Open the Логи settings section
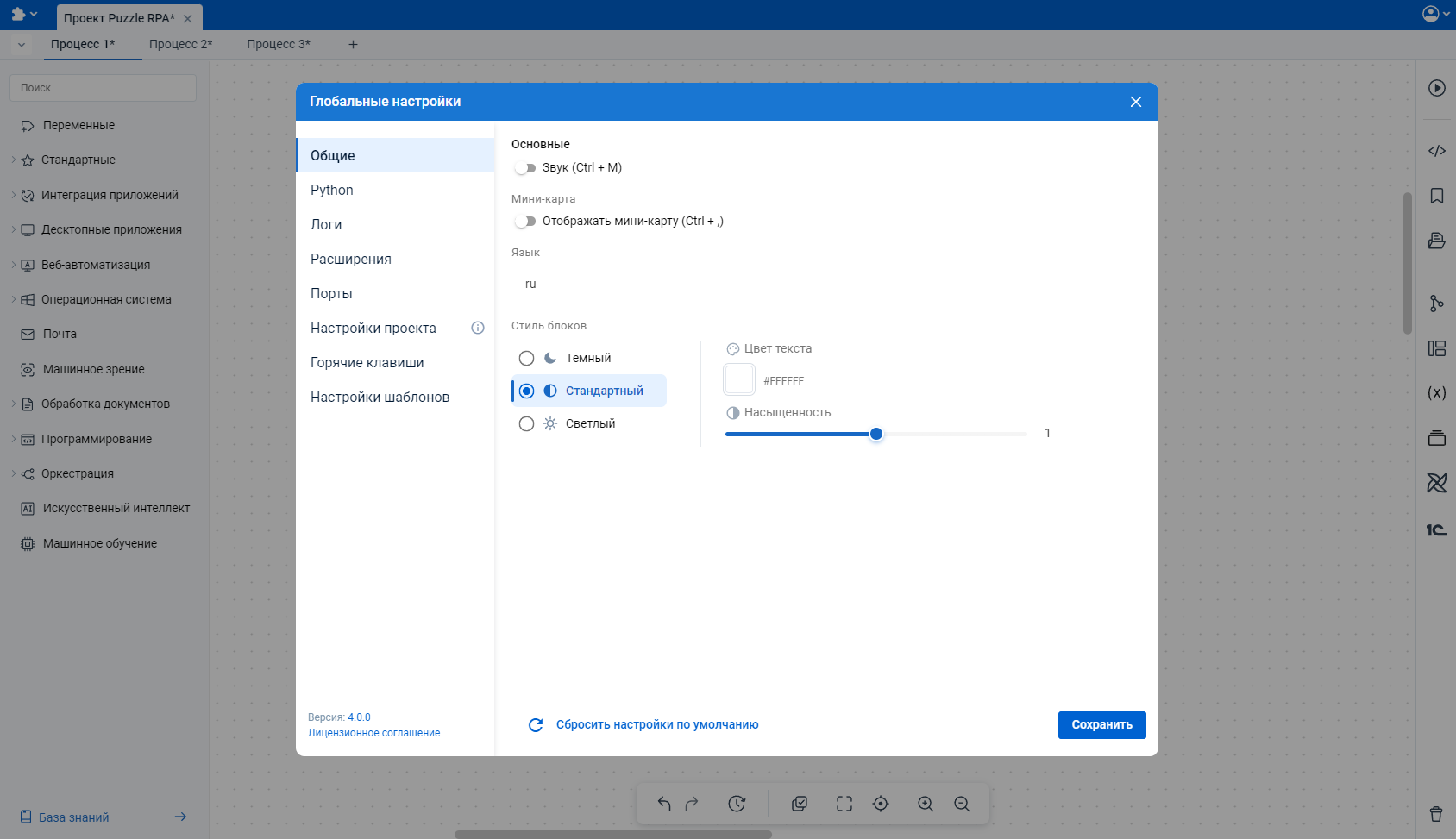The height and width of the screenshot is (839, 1456). click(x=395, y=224)
